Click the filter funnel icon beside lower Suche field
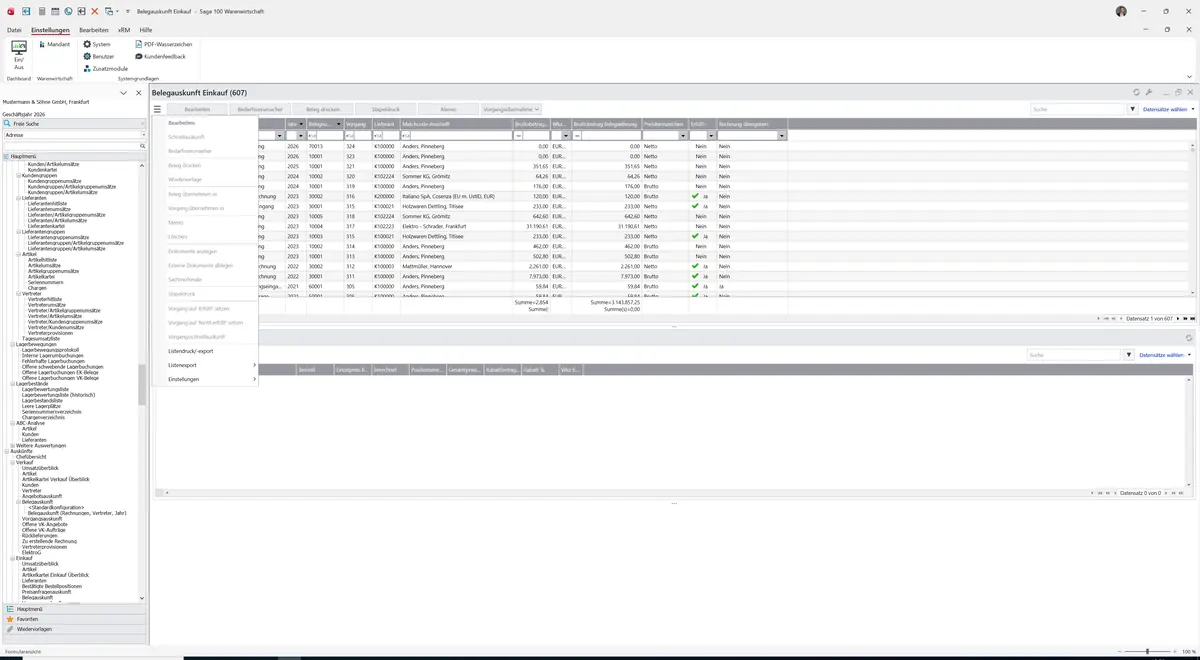Screen dimensions: 1200x660 tap(1128, 355)
